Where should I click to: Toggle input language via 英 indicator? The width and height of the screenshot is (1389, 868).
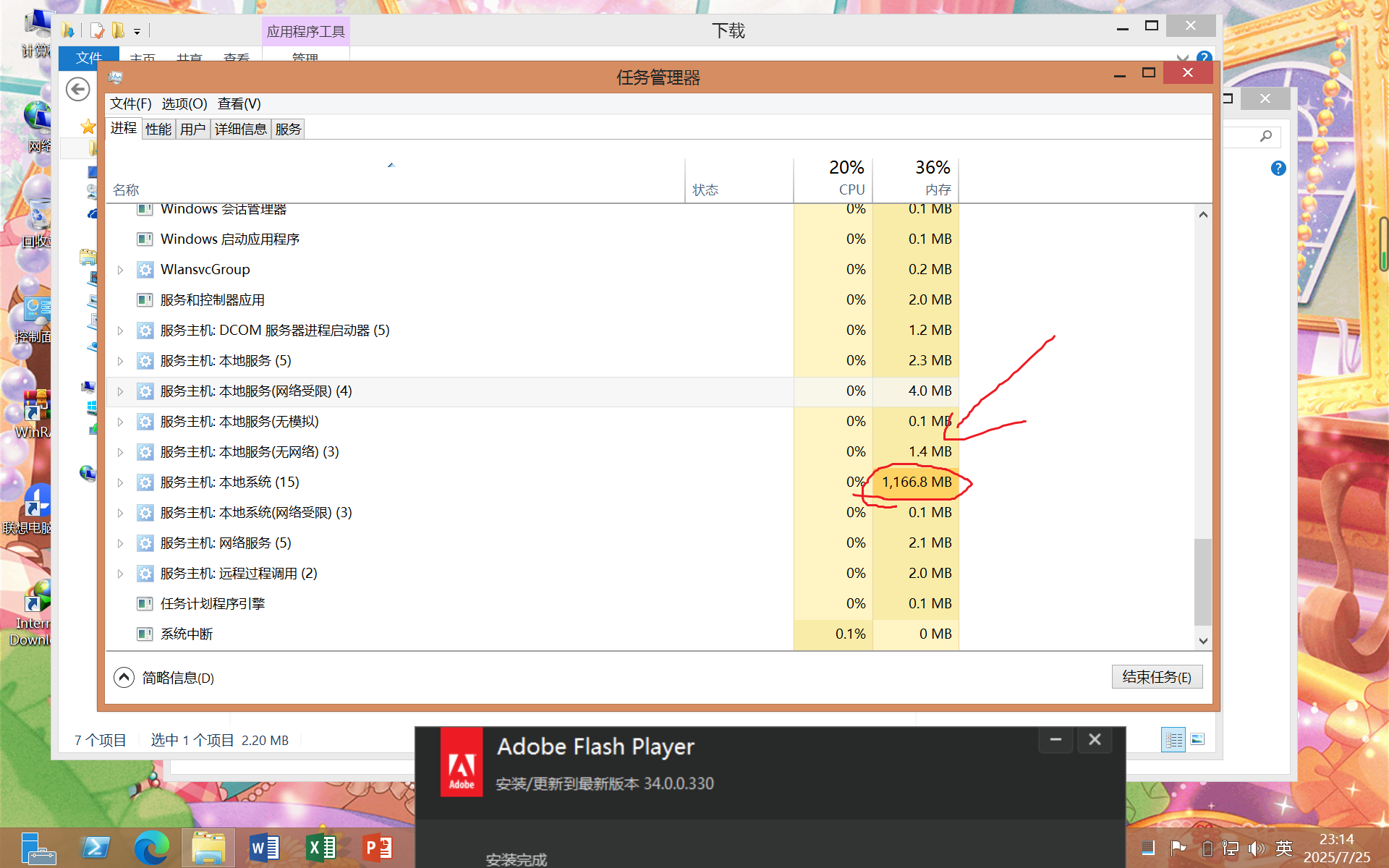(x=1284, y=848)
